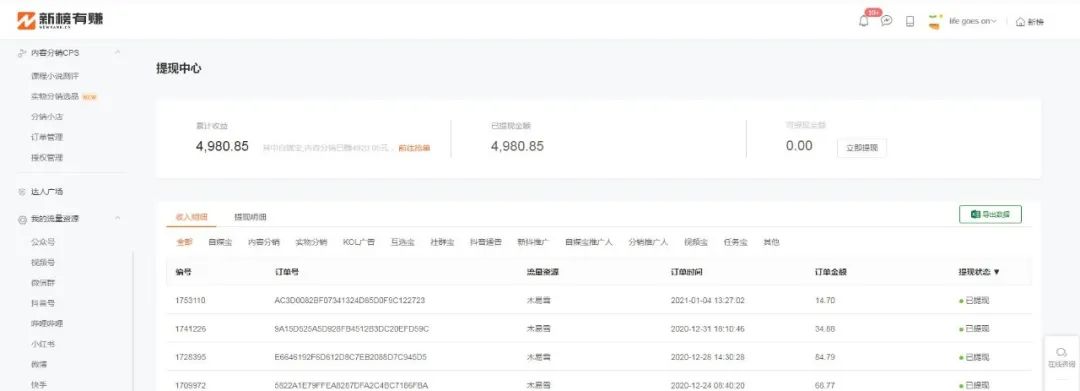1080x391 pixels.
Task: Open 授权管理 in sidebar
Action: [x=47, y=158]
